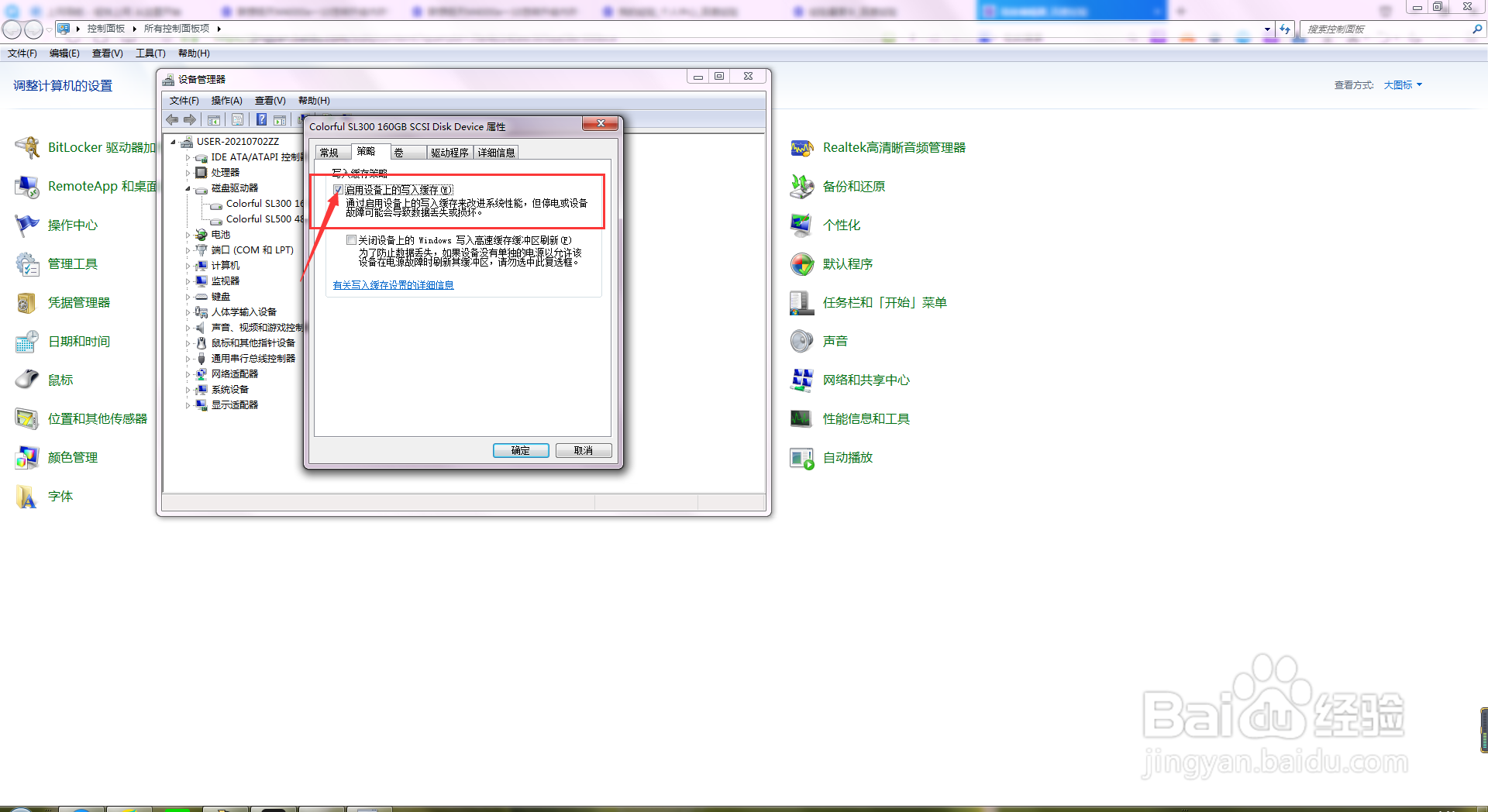This screenshot has width=1488, height=812.
Task: Open 颜色管理 color management
Action: click(57, 457)
